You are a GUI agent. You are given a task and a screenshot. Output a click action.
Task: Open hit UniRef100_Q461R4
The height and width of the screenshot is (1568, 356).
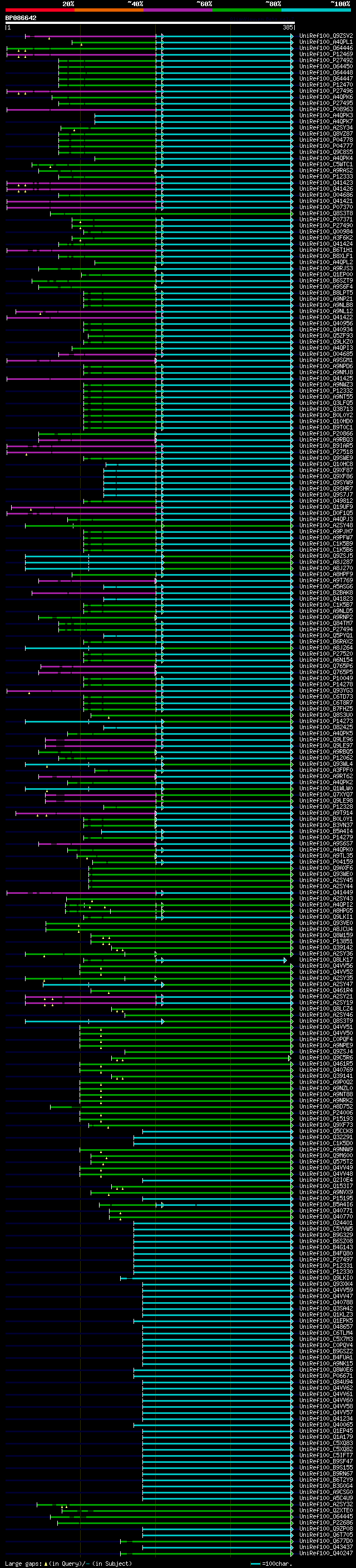pyautogui.click(x=326, y=990)
